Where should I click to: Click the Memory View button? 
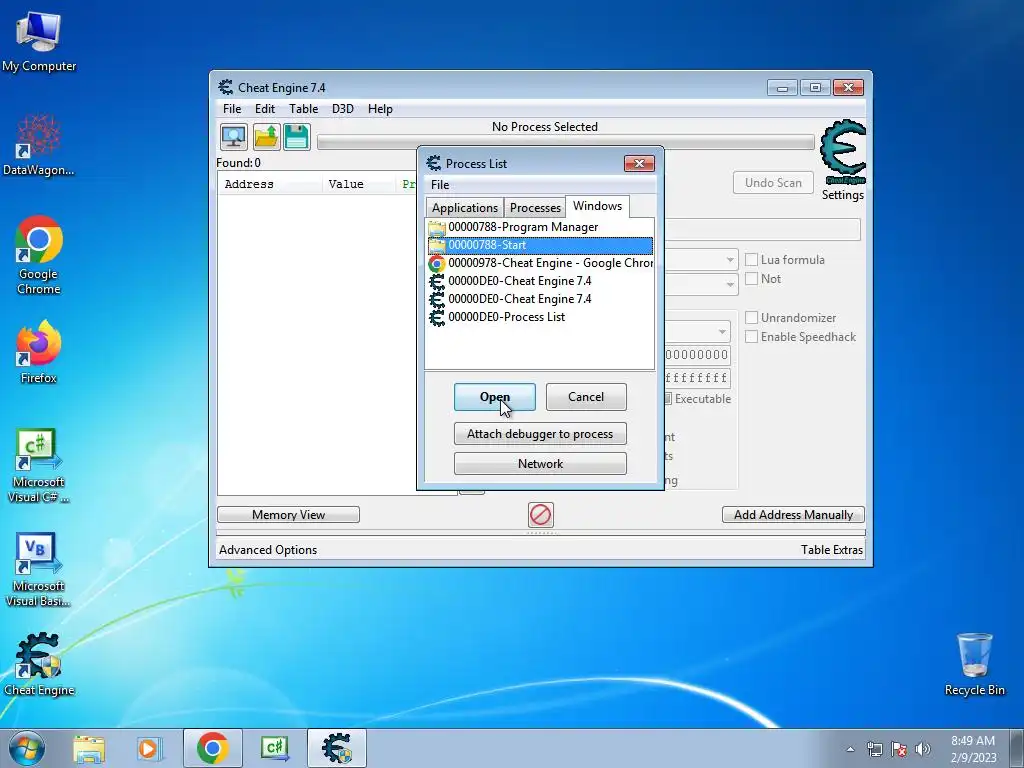click(x=288, y=515)
